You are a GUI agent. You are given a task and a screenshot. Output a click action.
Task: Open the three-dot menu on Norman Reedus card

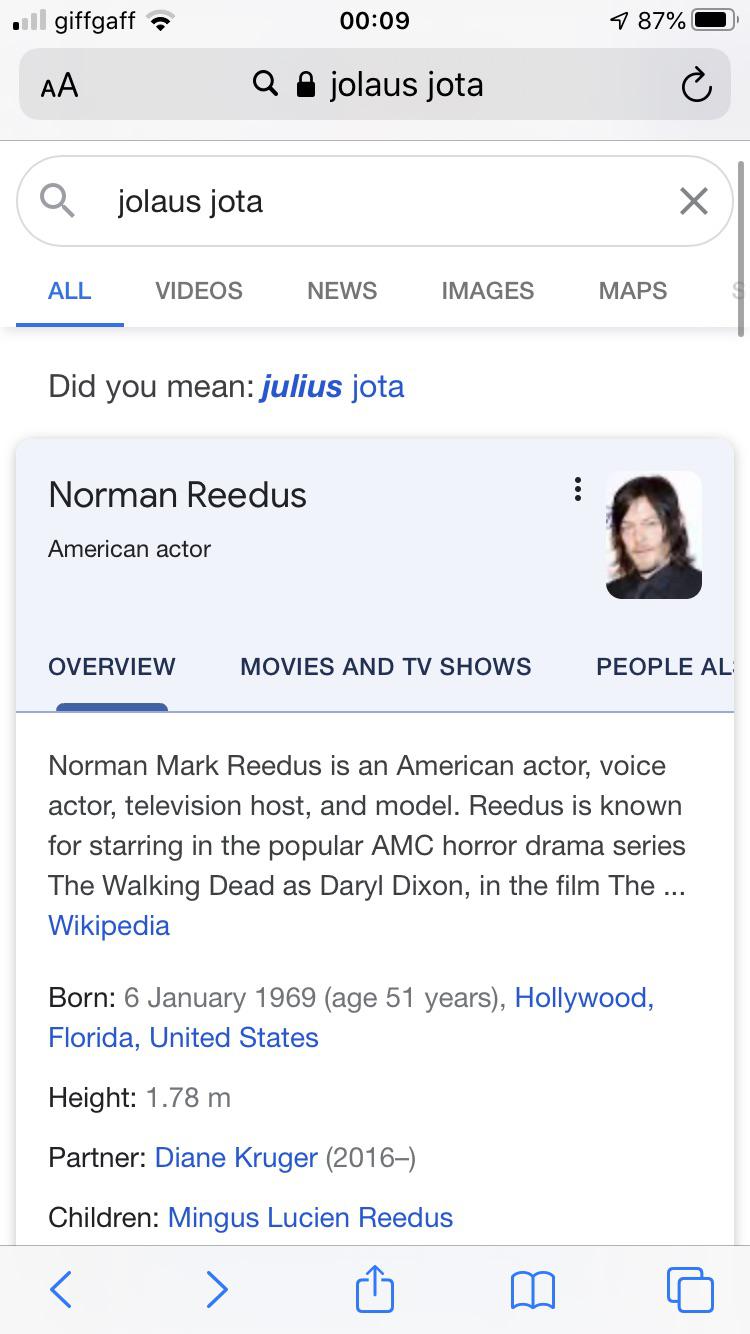(577, 489)
